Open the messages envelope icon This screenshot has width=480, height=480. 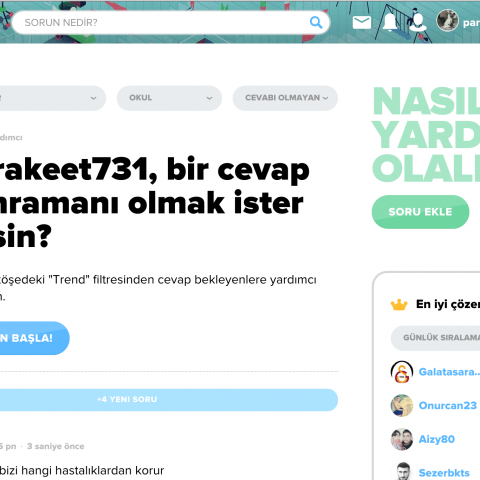tap(362, 22)
